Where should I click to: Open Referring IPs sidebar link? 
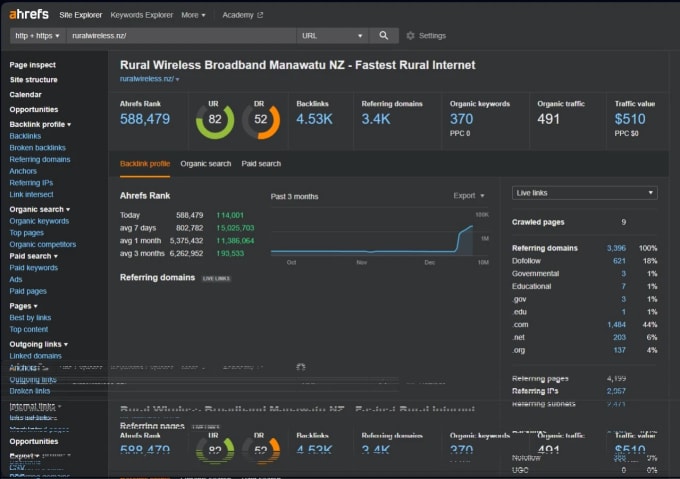[31, 183]
